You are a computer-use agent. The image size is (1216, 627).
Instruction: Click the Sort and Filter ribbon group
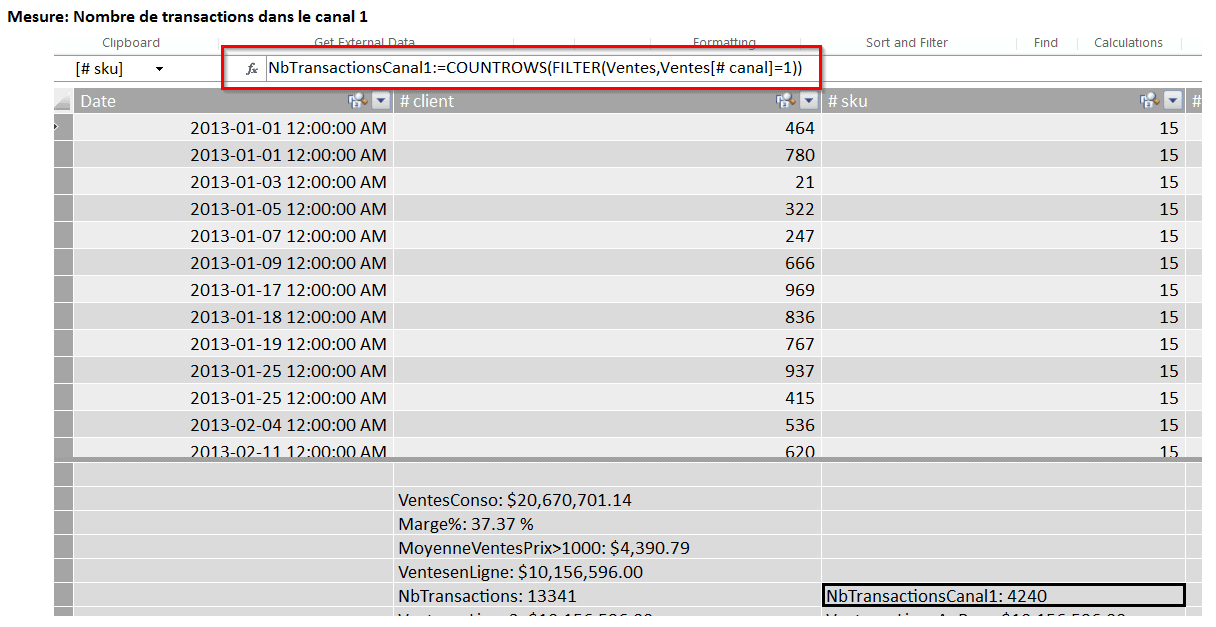[906, 43]
